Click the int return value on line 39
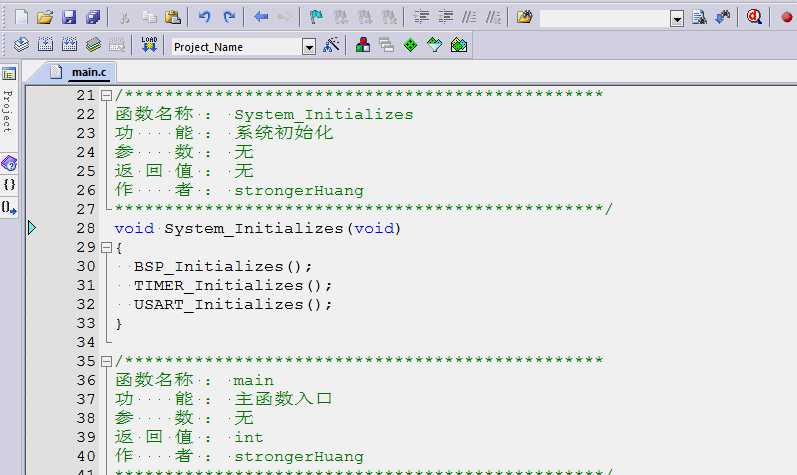797x475 pixels. coord(249,437)
